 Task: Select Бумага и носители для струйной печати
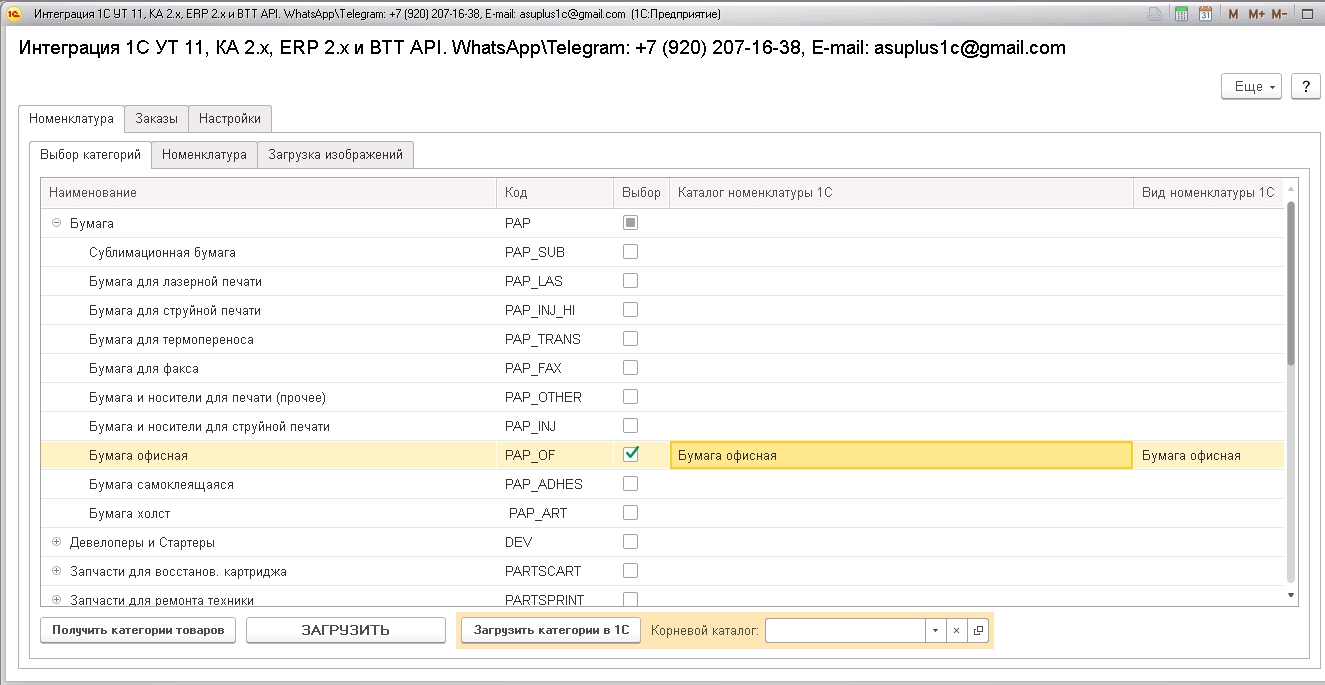pyautogui.click(x=209, y=426)
